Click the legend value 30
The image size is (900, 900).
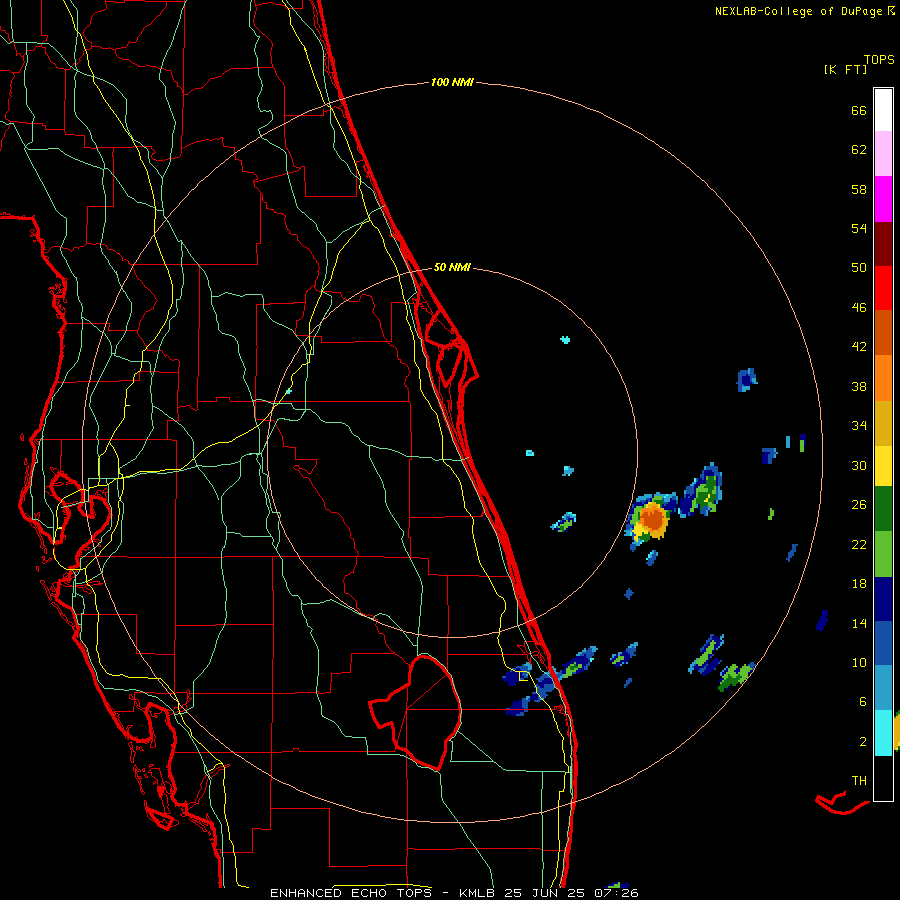point(859,465)
